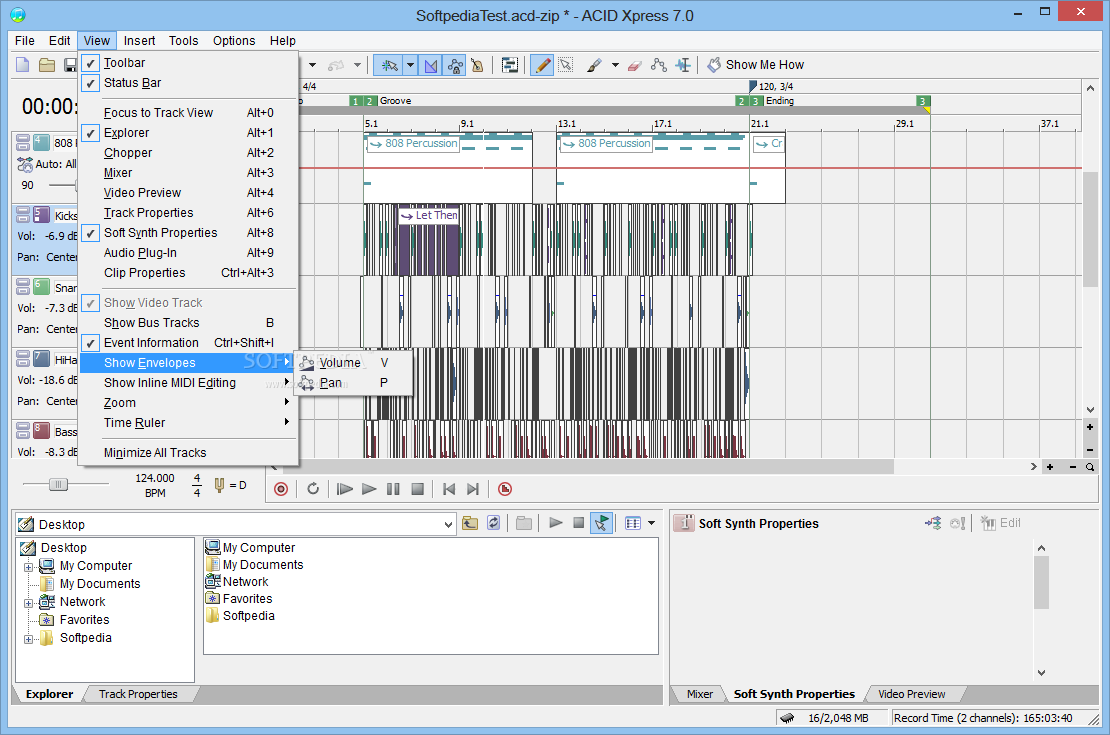Select the Draw pencil tool

542,66
